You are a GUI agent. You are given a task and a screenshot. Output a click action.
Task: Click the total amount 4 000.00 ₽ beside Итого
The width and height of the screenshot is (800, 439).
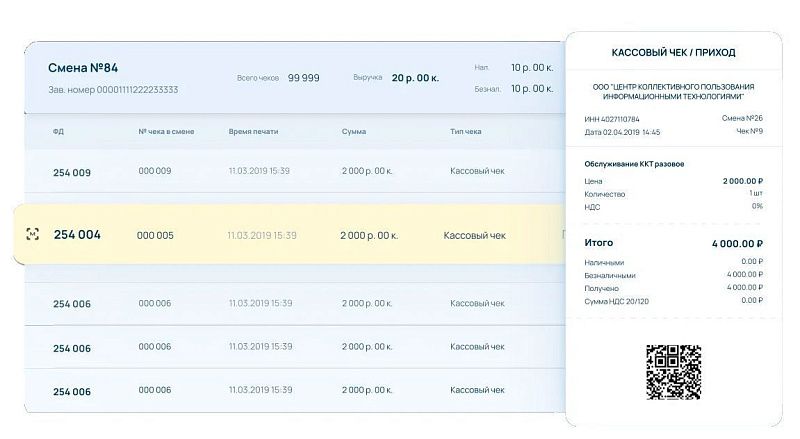tap(738, 244)
